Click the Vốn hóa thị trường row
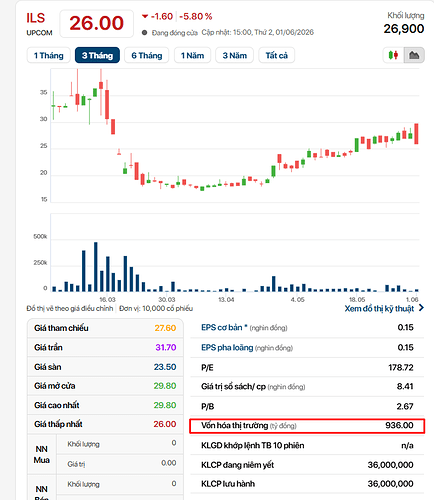The width and height of the screenshot is (434, 500). (x=307, y=426)
